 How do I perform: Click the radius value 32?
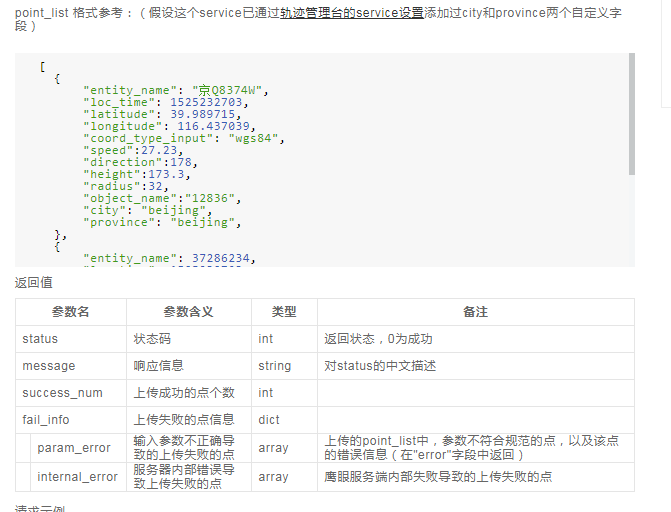(155, 186)
